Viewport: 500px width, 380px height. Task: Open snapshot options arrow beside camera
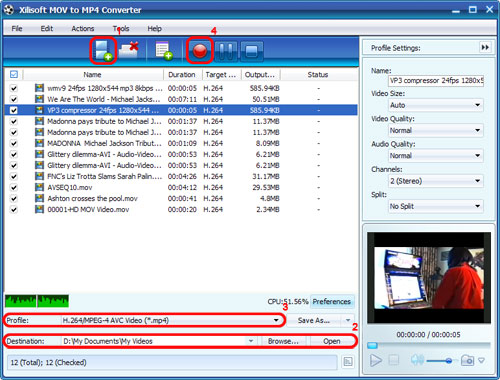click(x=481, y=360)
